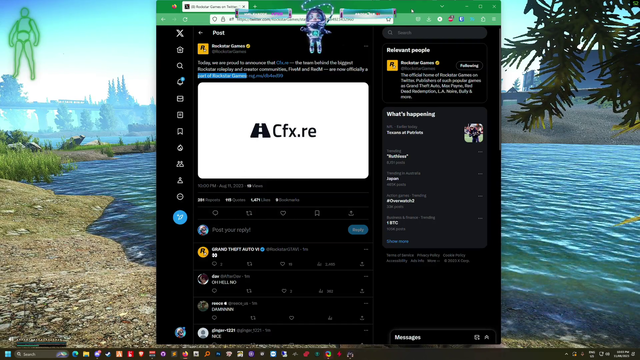Go to Home in the X sidebar

180,50
